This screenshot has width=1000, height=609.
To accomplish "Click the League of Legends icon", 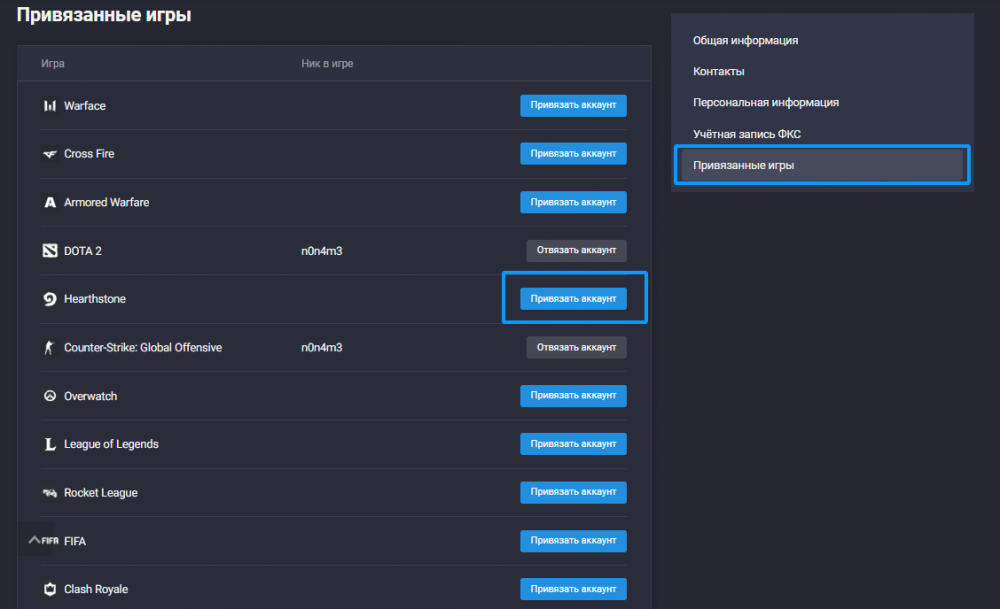I will [50, 444].
